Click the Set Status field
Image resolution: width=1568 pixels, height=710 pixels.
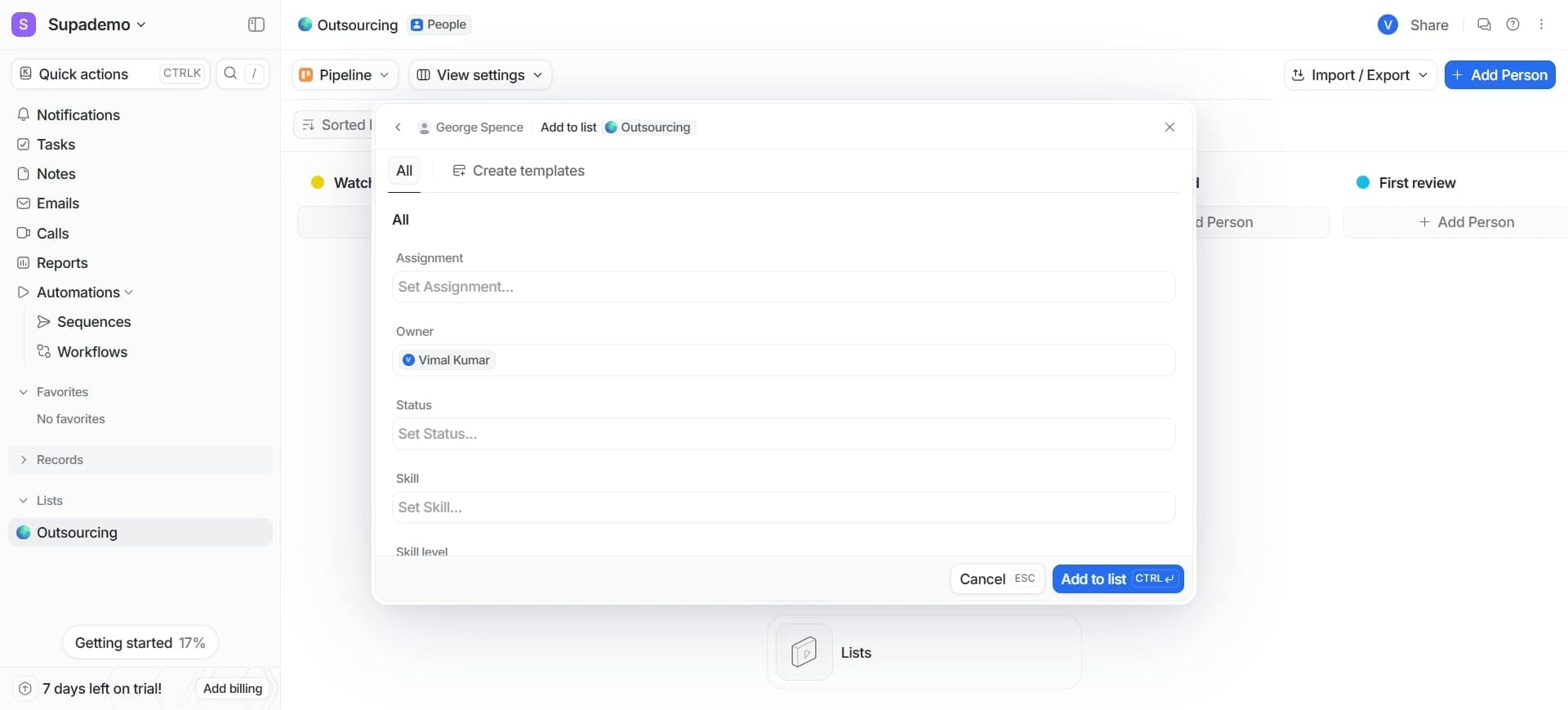tap(783, 434)
